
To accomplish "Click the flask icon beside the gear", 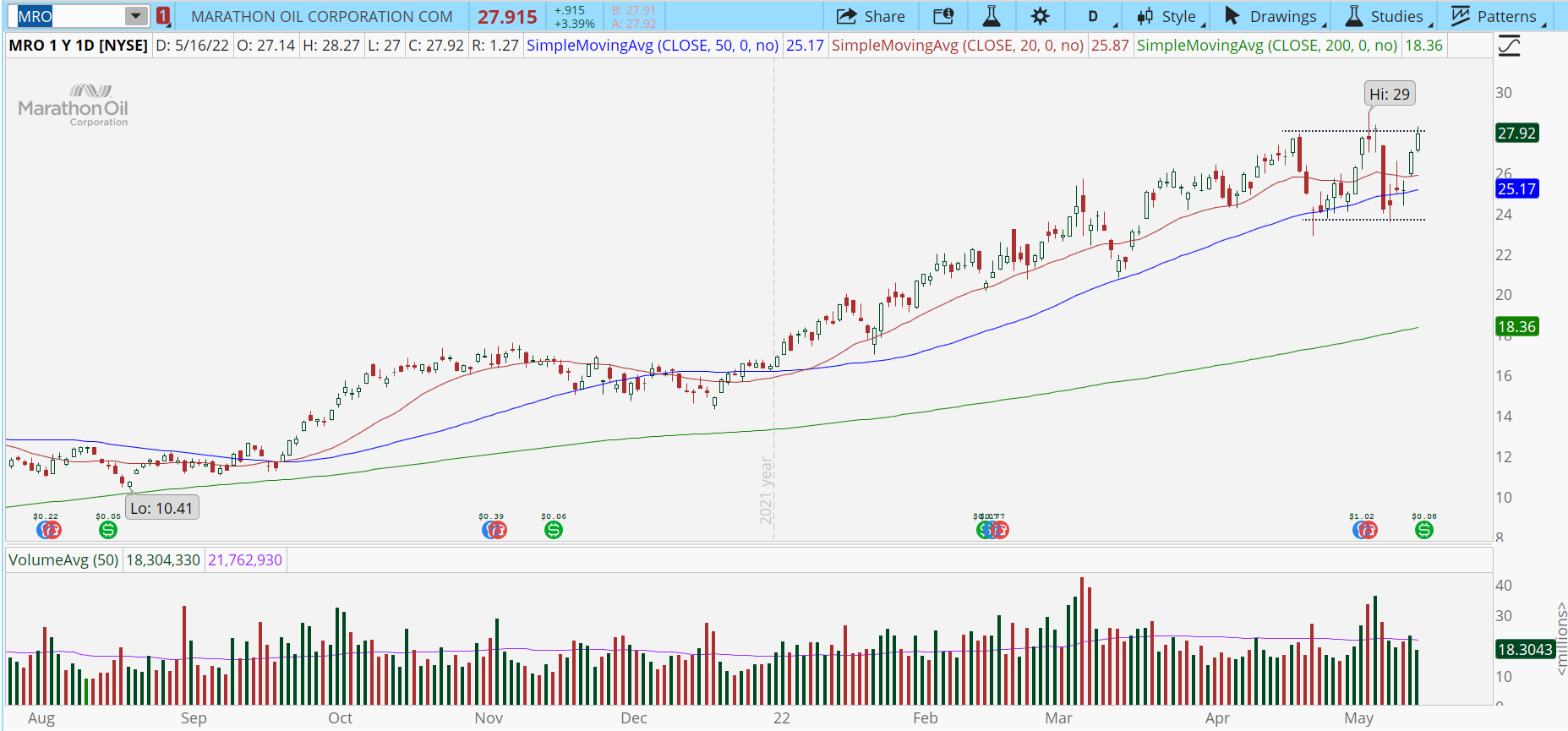I will pyautogui.click(x=992, y=16).
